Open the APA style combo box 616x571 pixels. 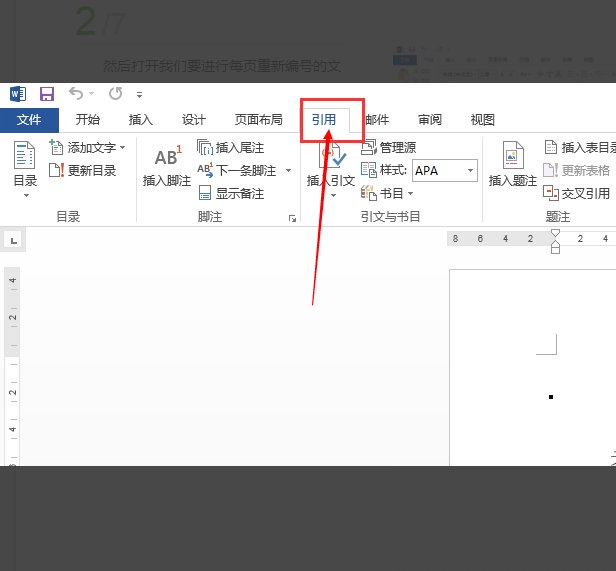pyautogui.click(x=445, y=171)
